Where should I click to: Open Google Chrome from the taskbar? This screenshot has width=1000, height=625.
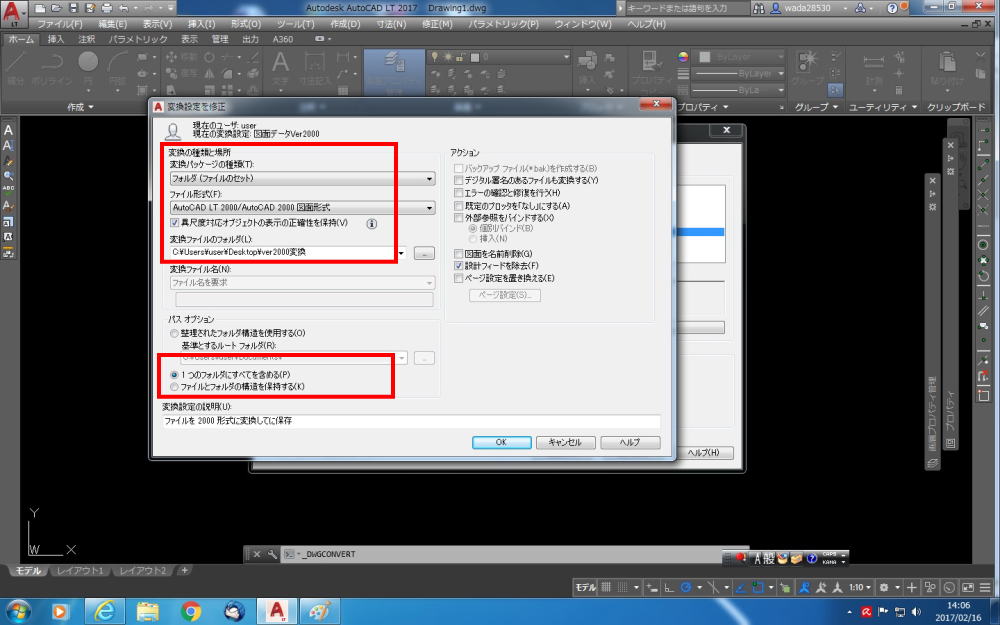(x=190, y=612)
